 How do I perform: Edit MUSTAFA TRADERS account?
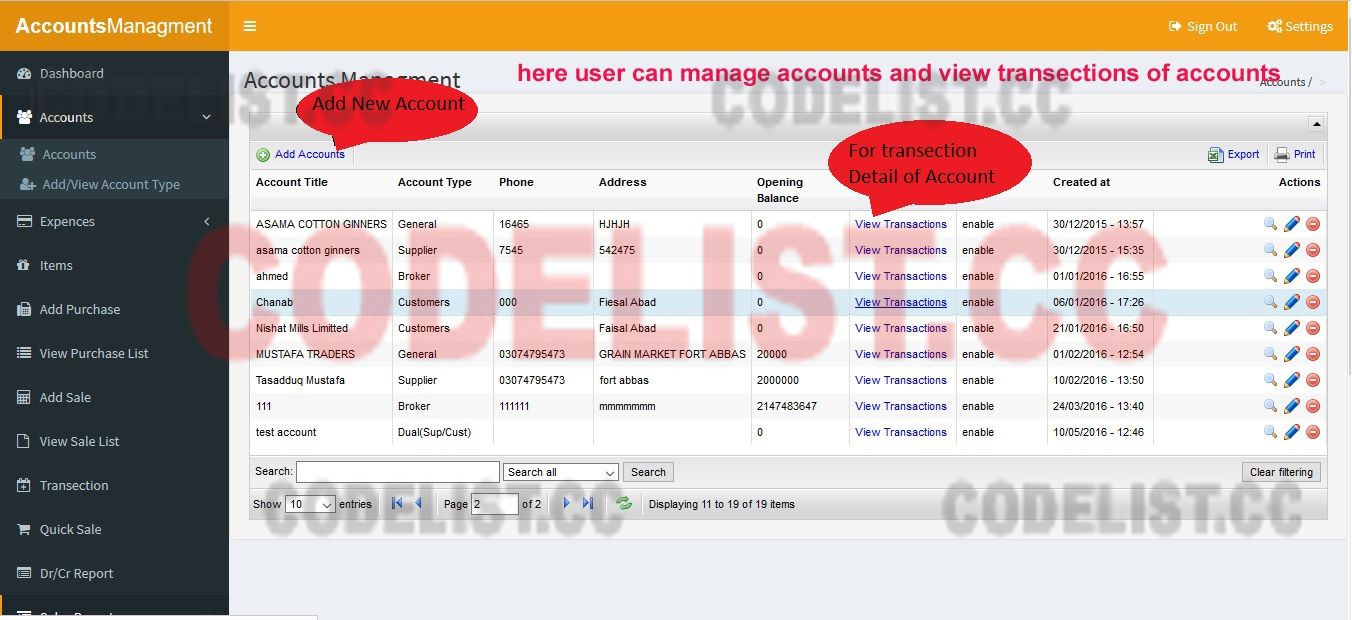coord(1292,354)
